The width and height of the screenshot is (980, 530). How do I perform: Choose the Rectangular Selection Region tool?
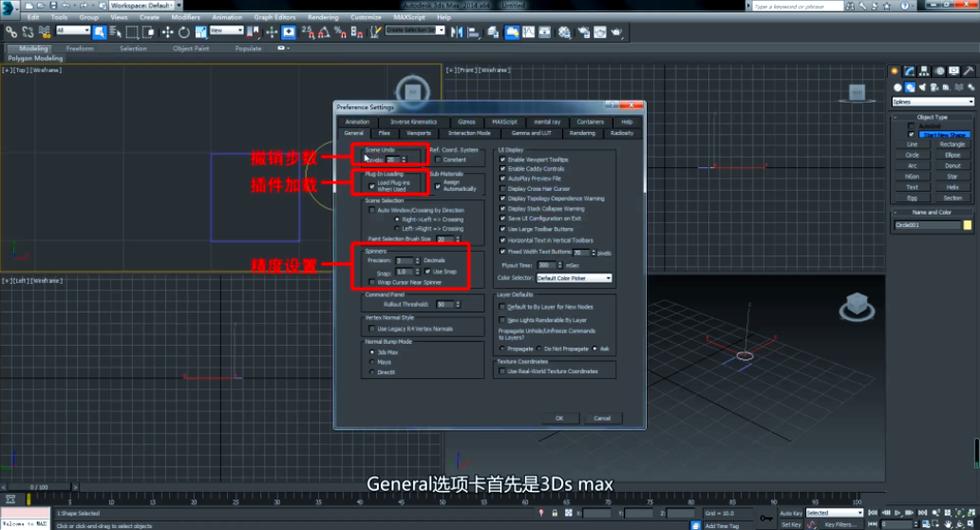pos(132,32)
